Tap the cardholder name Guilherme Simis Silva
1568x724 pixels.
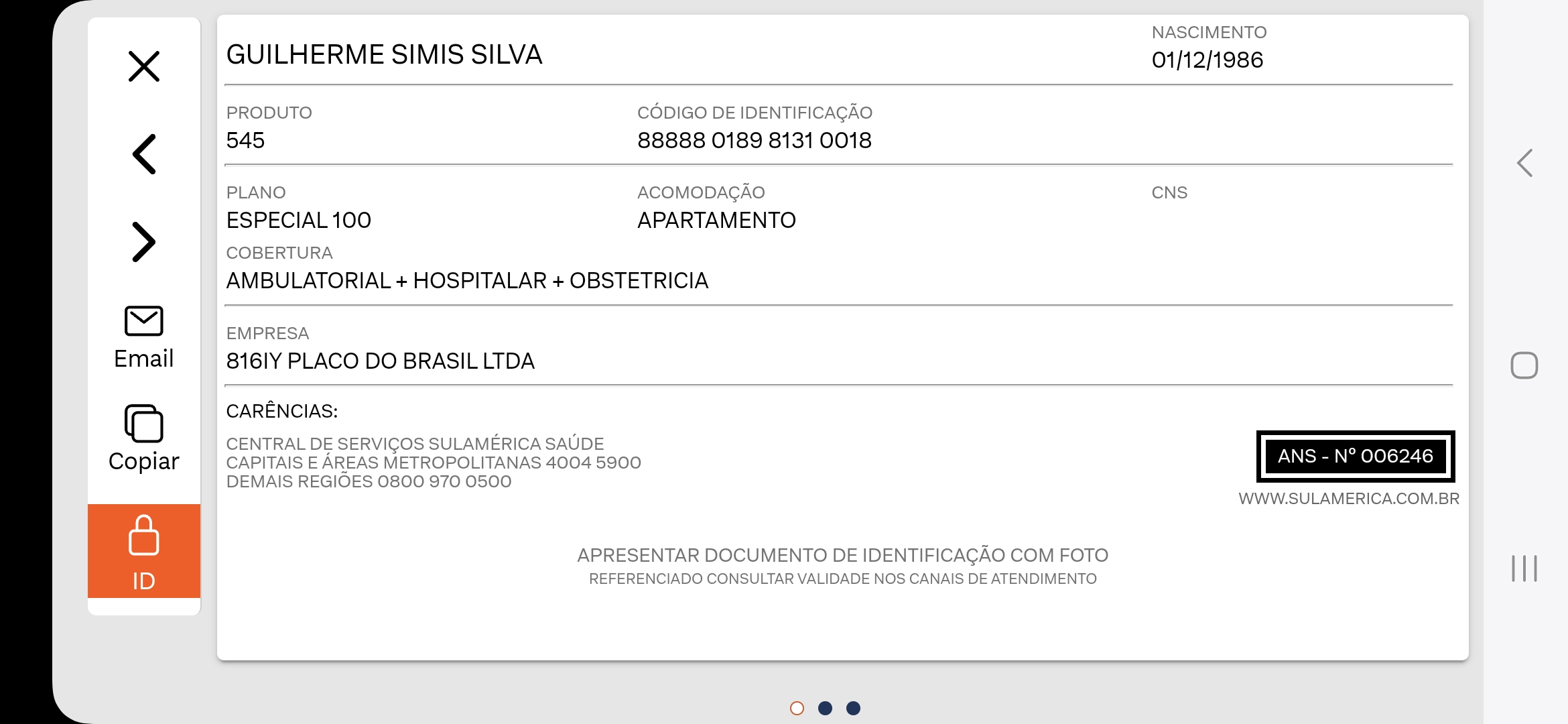(384, 54)
